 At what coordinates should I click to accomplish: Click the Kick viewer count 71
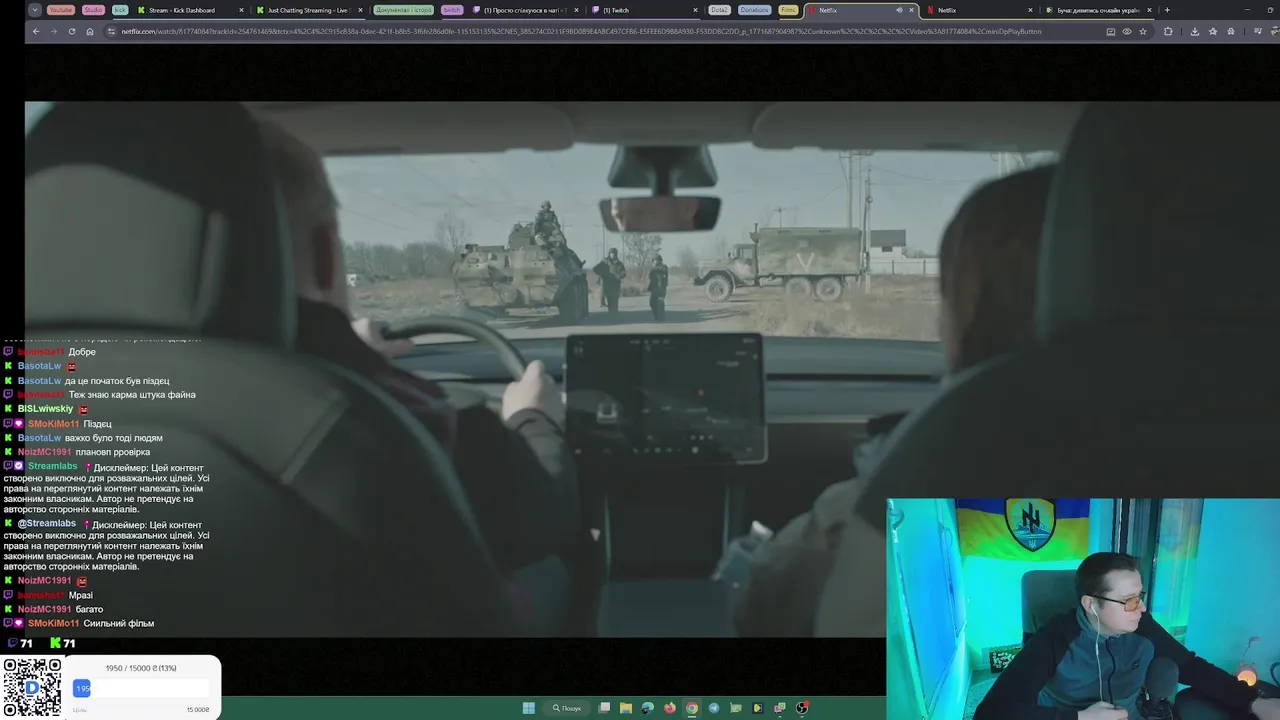pyautogui.click(x=62, y=643)
